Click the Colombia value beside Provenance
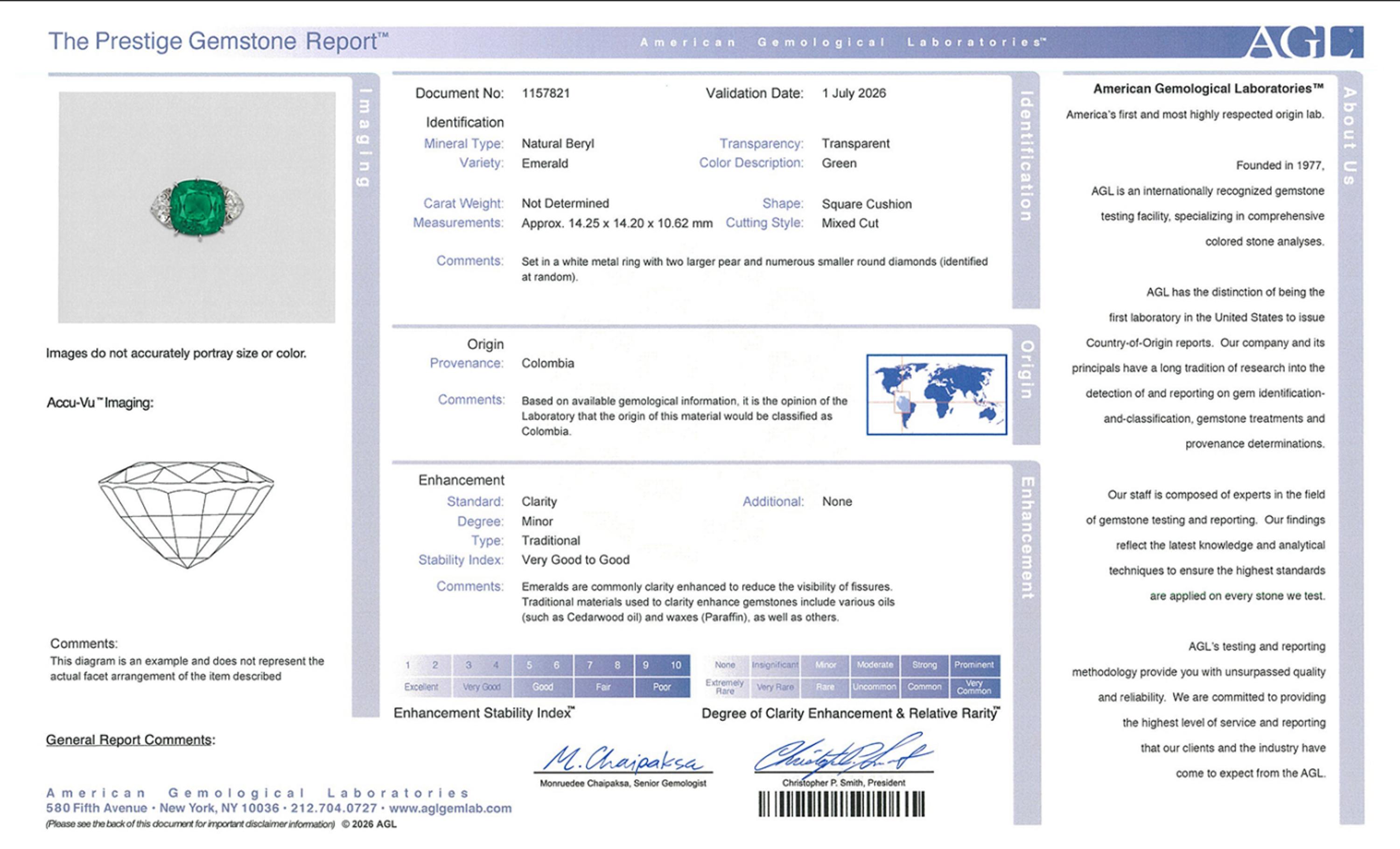 (547, 363)
